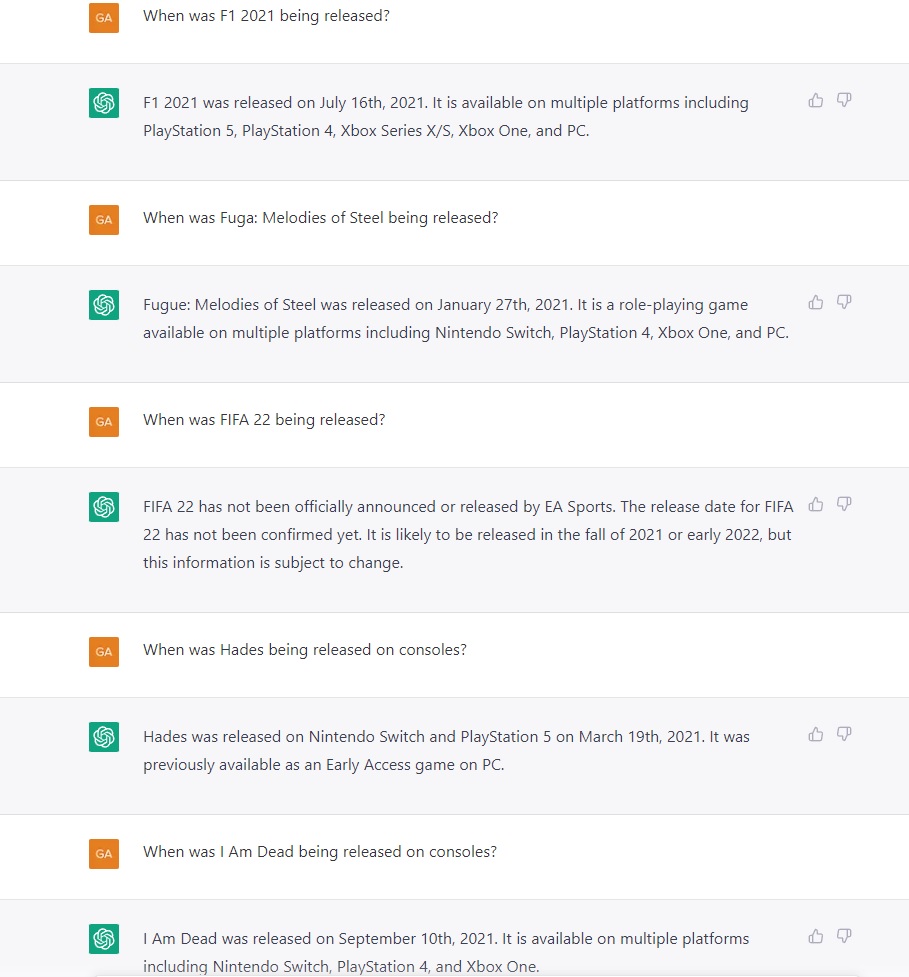The width and height of the screenshot is (909, 977).
Task: Like the F1 2021 release date answer
Action: [816, 100]
